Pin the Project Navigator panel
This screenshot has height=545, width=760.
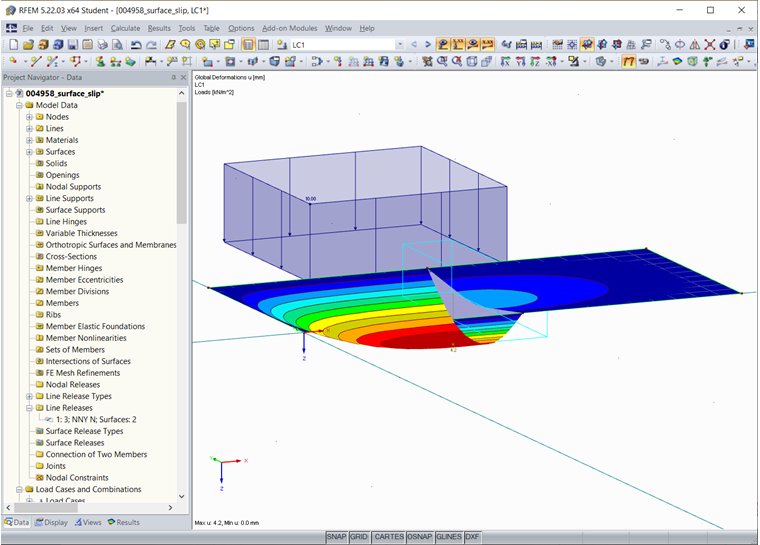coord(174,78)
